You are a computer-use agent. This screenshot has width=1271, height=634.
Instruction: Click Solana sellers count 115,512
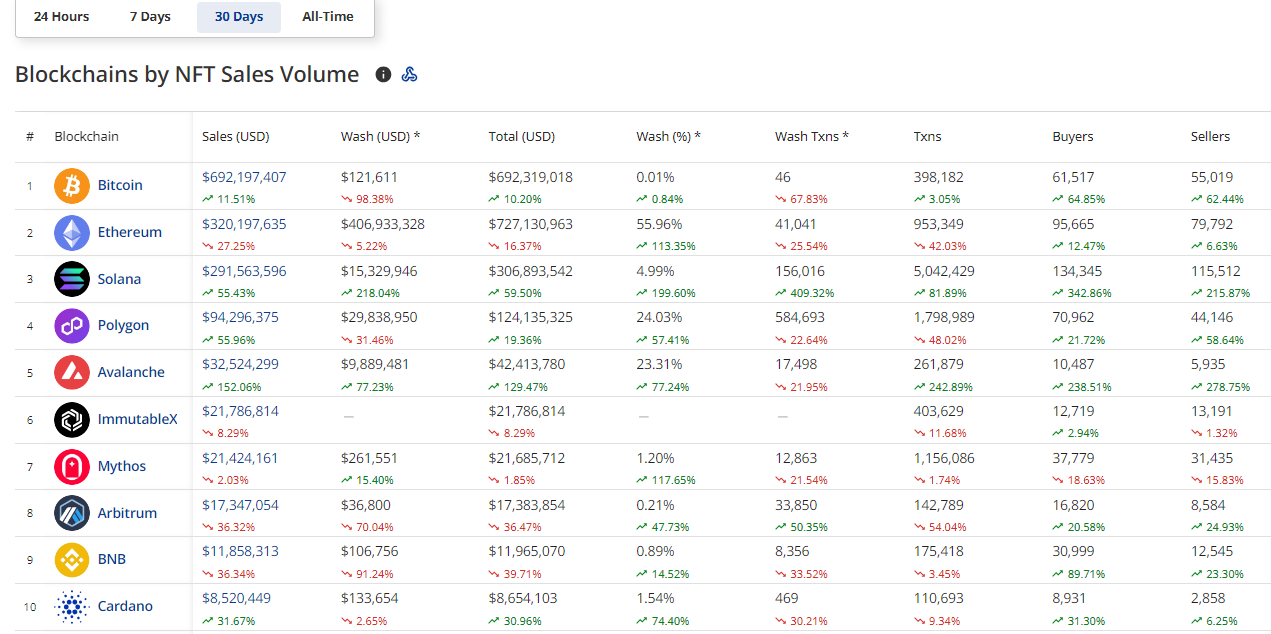coord(1216,271)
